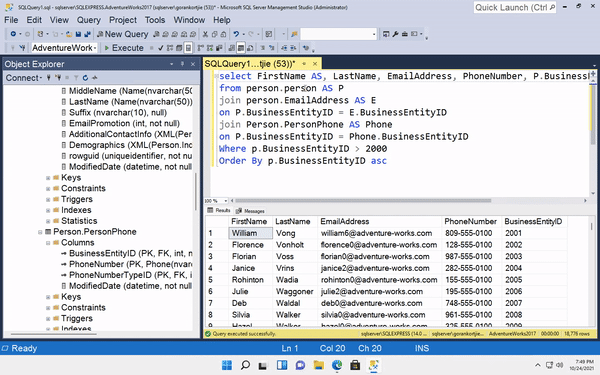Click the Specify Template Parameter Values icon
This screenshot has height=375, width=600.
pyautogui.click(x=306, y=48)
